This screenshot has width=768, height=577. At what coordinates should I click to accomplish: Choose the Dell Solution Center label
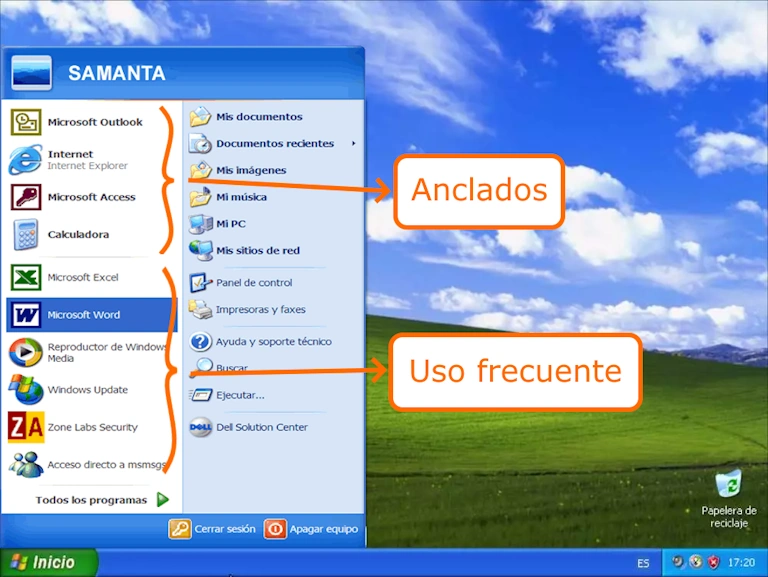click(x=262, y=427)
